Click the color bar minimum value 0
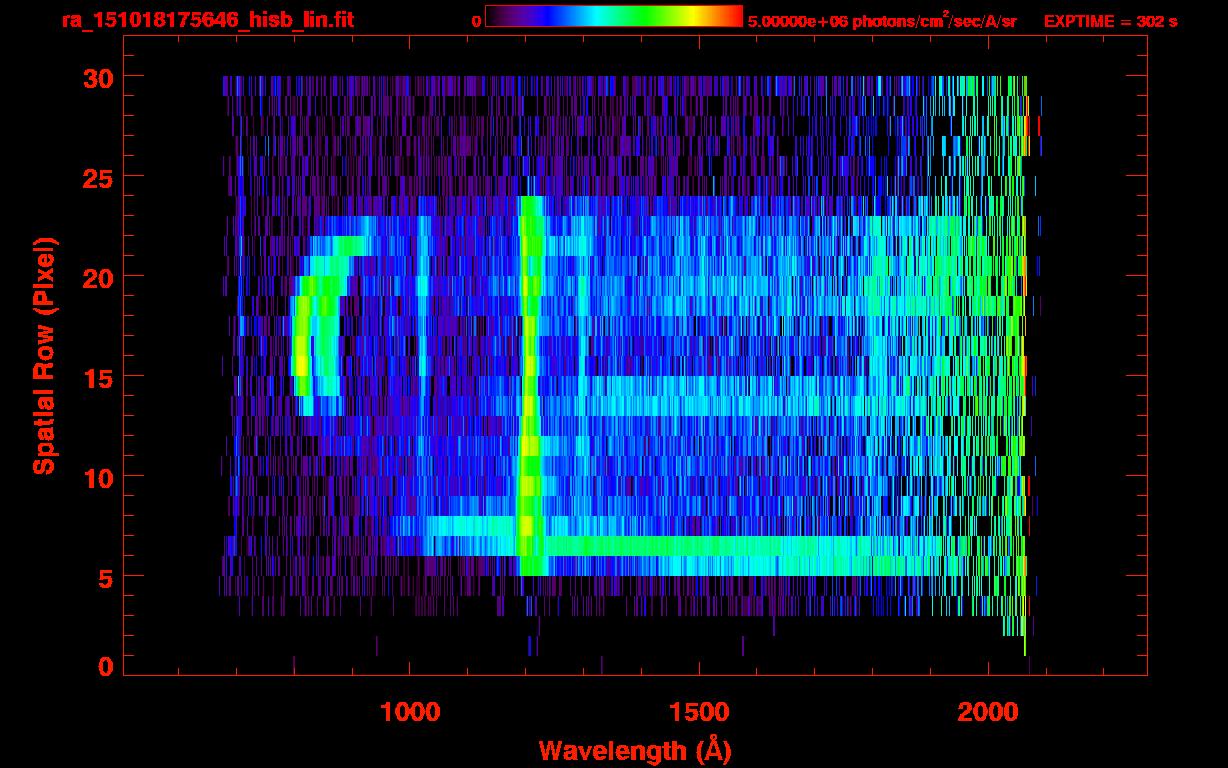The height and width of the screenshot is (768, 1228). coord(476,21)
